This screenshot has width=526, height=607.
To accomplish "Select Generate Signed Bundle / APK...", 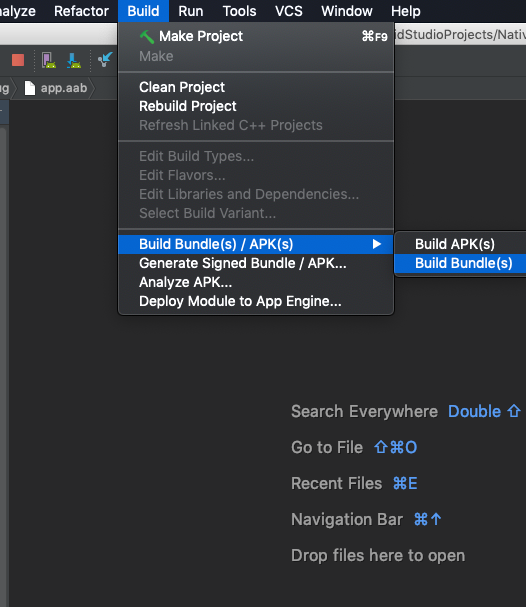I will [x=256, y=263].
